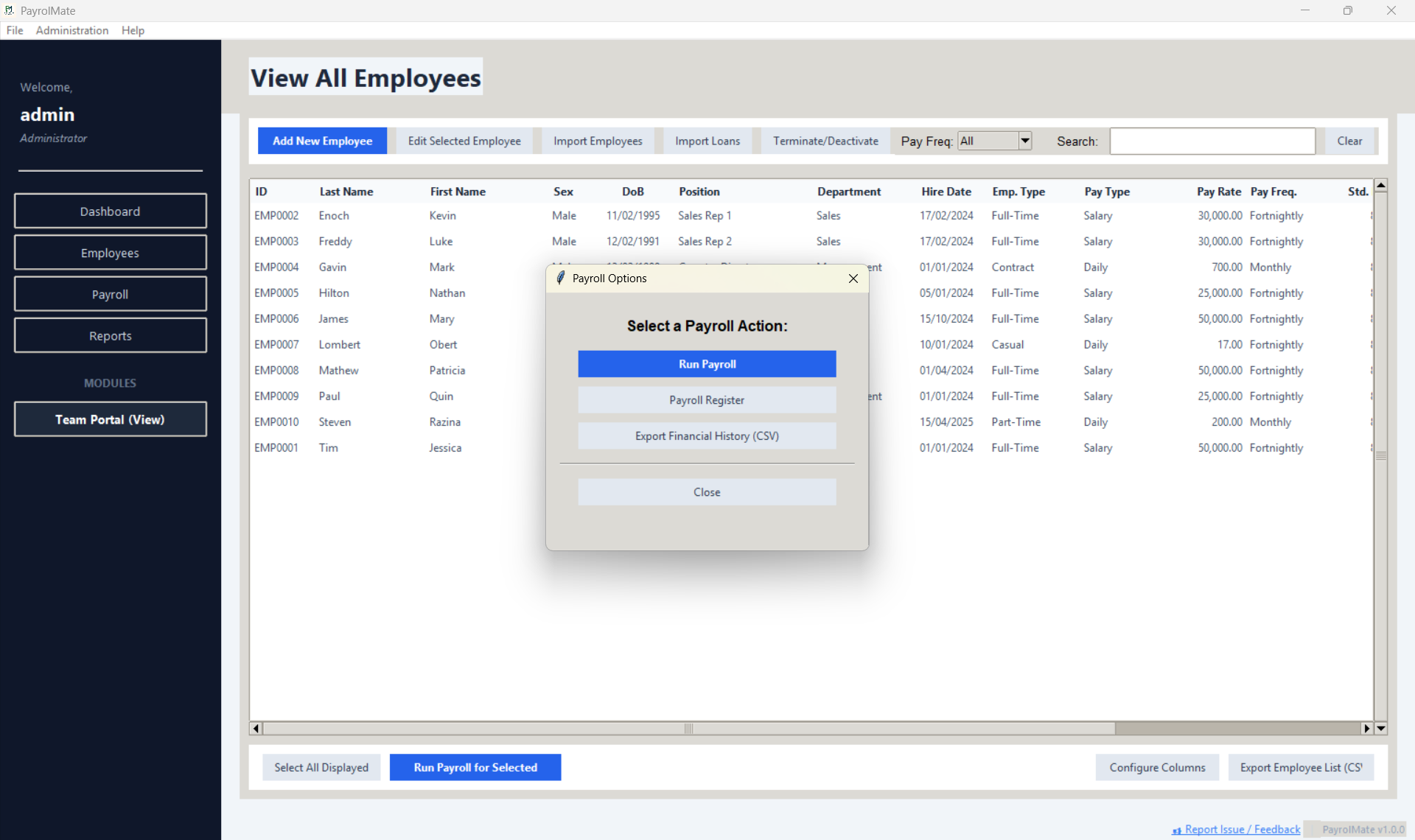Click Import Loans

[707, 141]
